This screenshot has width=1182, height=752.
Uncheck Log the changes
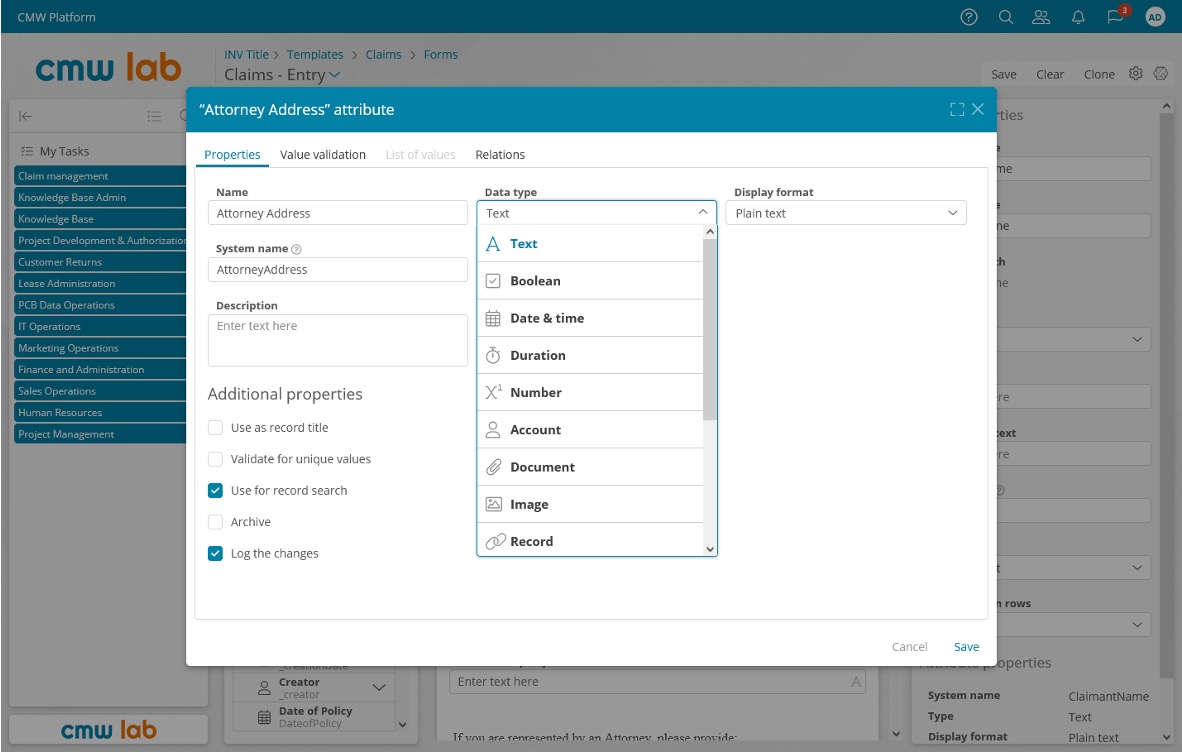pos(216,554)
